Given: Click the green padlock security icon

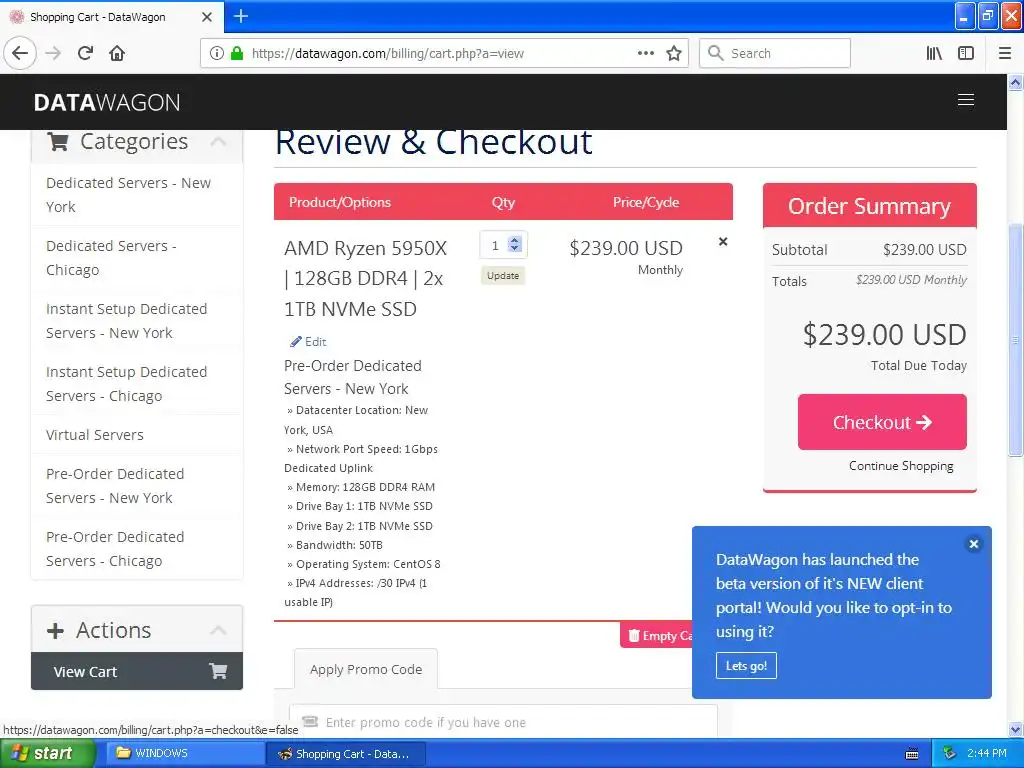Looking at the screenshot, I should (237, 53).
